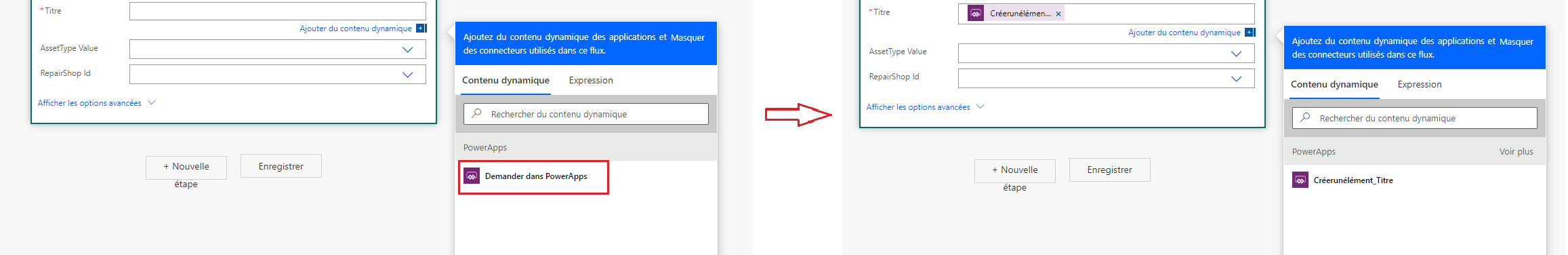This screenshot has width=1568, height=255.
Task: Click the 'Créerunélémen...' token in right Titre field
Action: click(x=1015, y=14)
